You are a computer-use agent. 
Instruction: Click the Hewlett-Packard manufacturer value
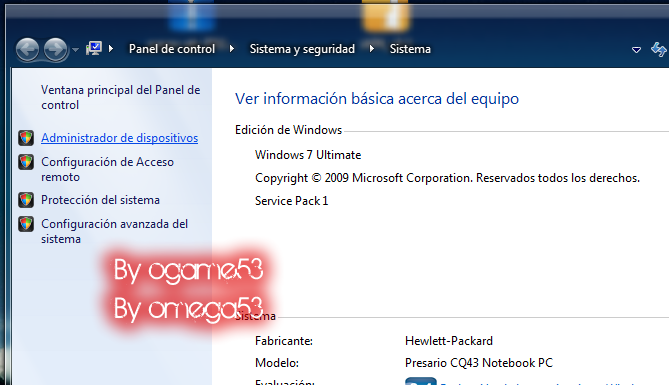[x=449, y=341]
